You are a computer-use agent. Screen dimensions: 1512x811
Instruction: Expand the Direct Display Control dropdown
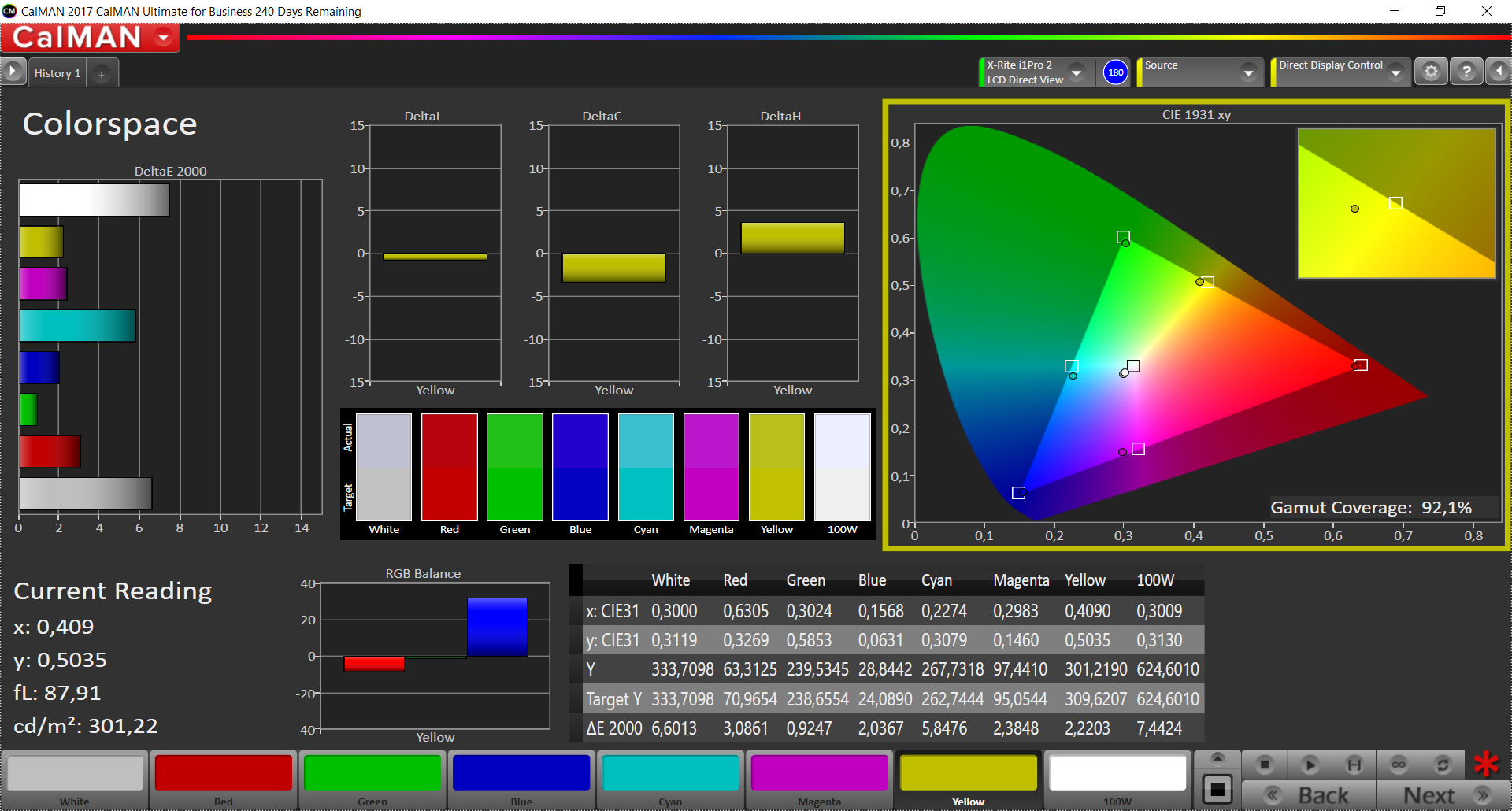coord(1396,72)
